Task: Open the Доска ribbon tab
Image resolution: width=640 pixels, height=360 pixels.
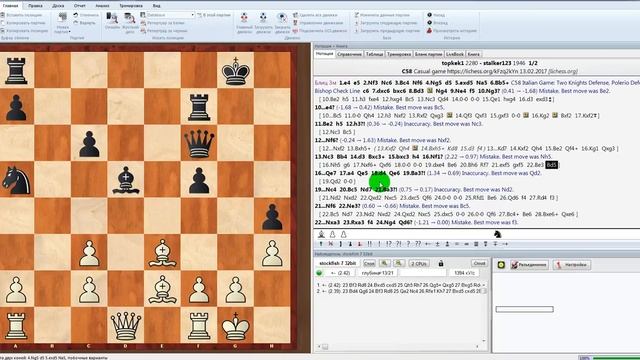Action: pos(58,6)
